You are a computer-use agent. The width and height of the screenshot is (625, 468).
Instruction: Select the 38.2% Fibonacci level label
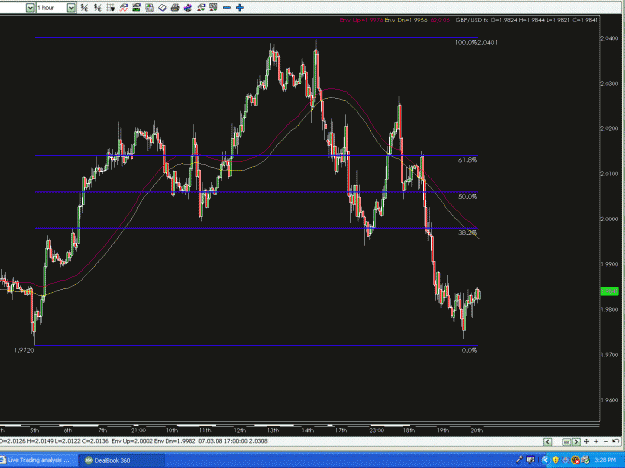[467, 232]
